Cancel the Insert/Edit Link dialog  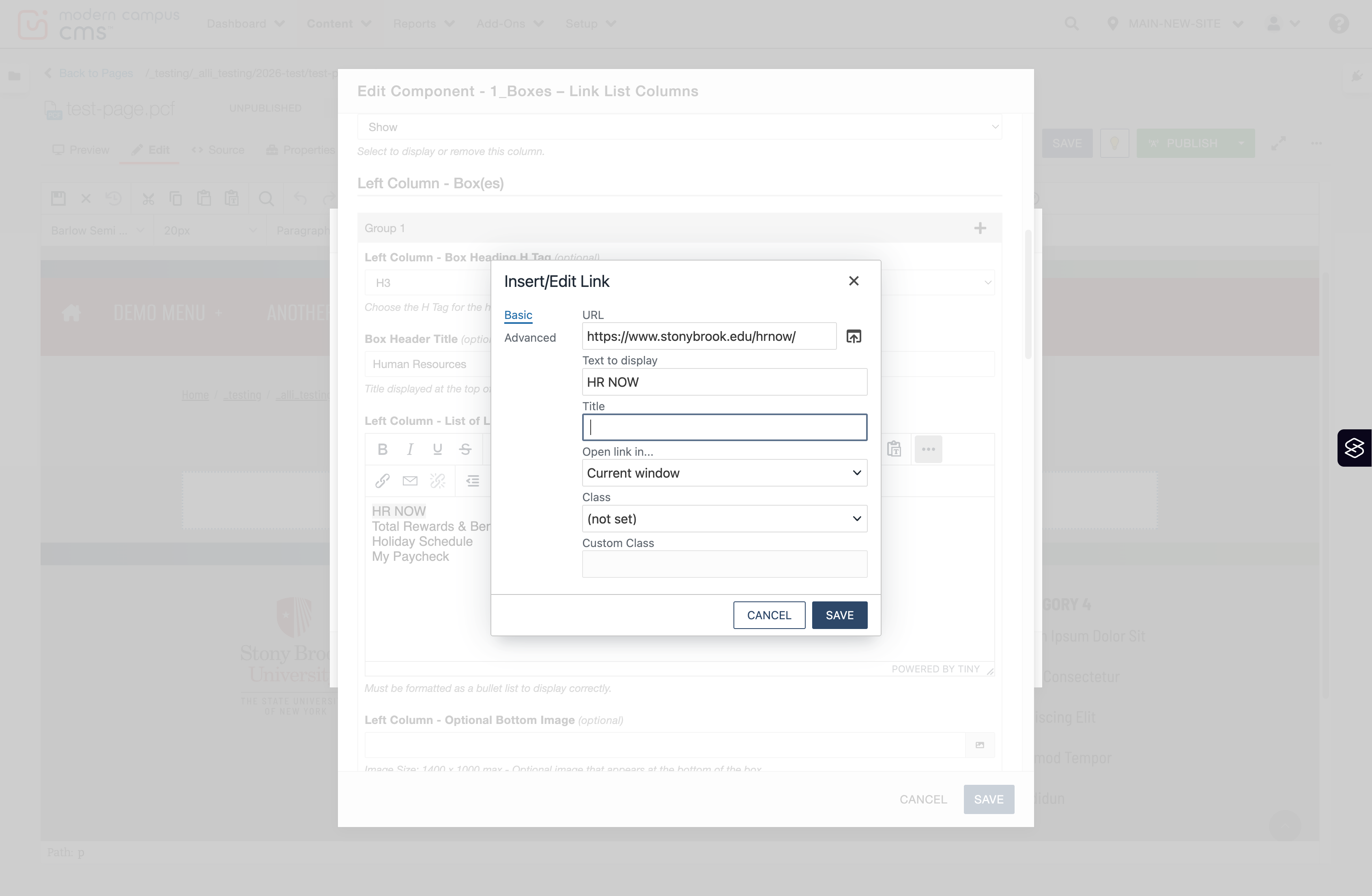[x=769, y=615]
